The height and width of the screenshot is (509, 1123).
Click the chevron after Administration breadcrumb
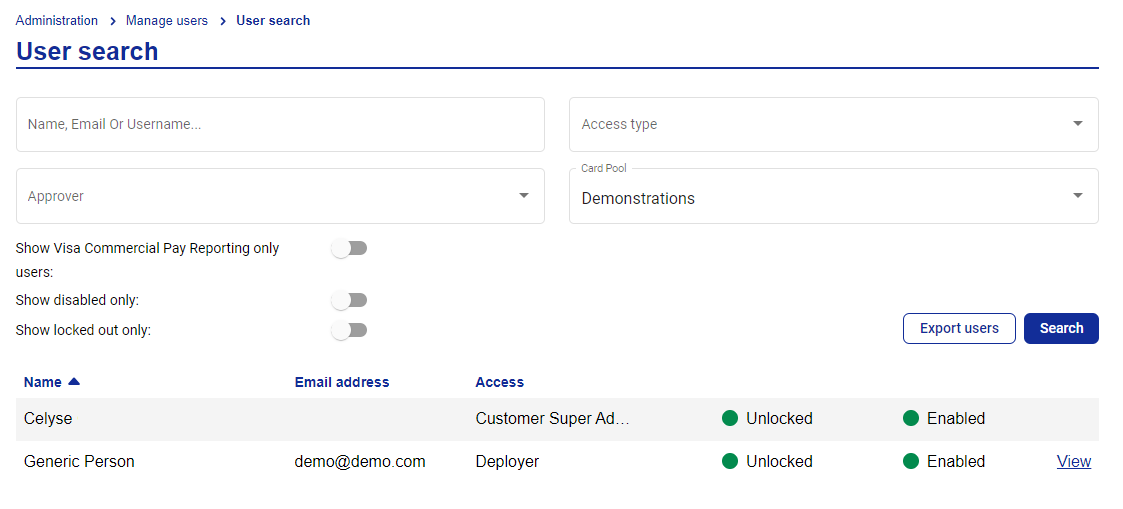point(113,21)
